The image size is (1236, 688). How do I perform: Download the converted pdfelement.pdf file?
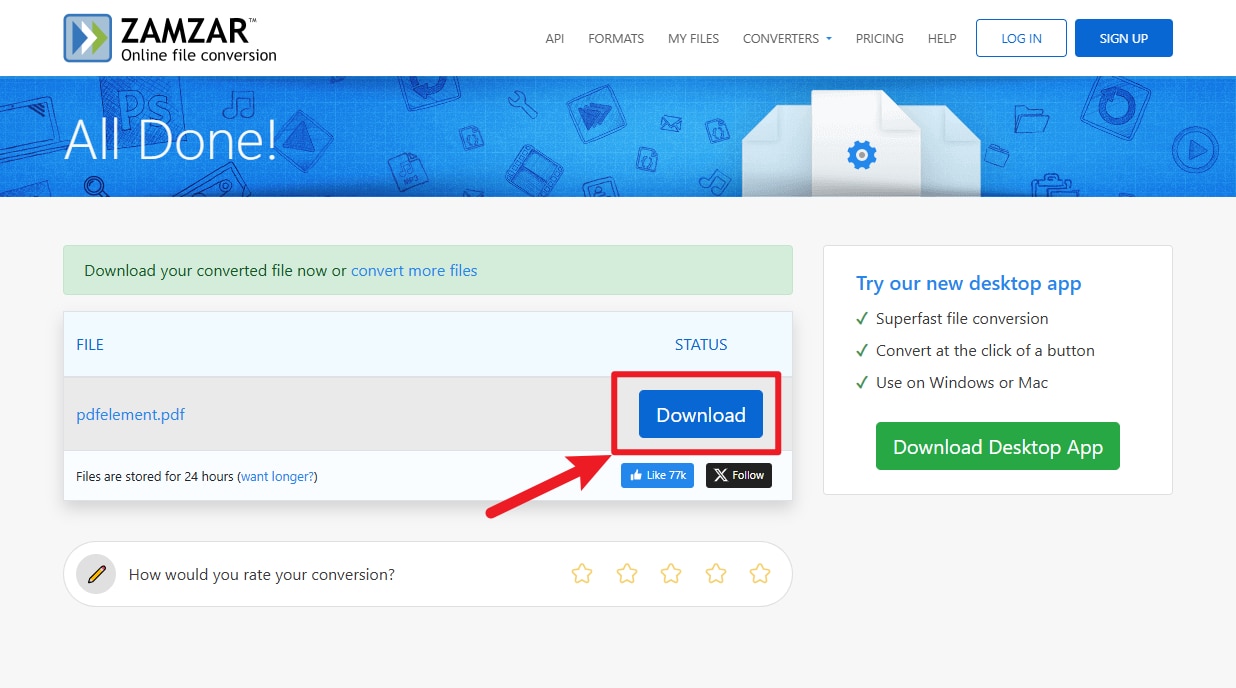pyautogui.click(x=700, y=415)
